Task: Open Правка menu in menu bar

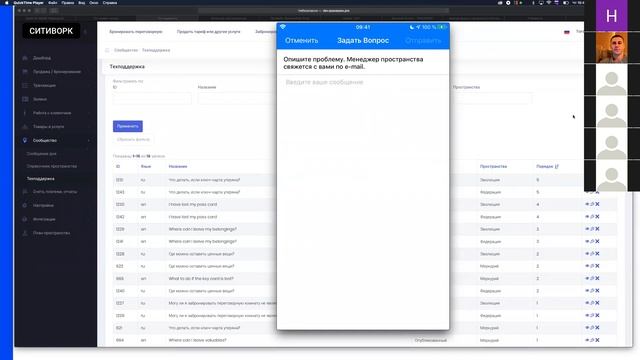Action: click(x=68, y=3)
